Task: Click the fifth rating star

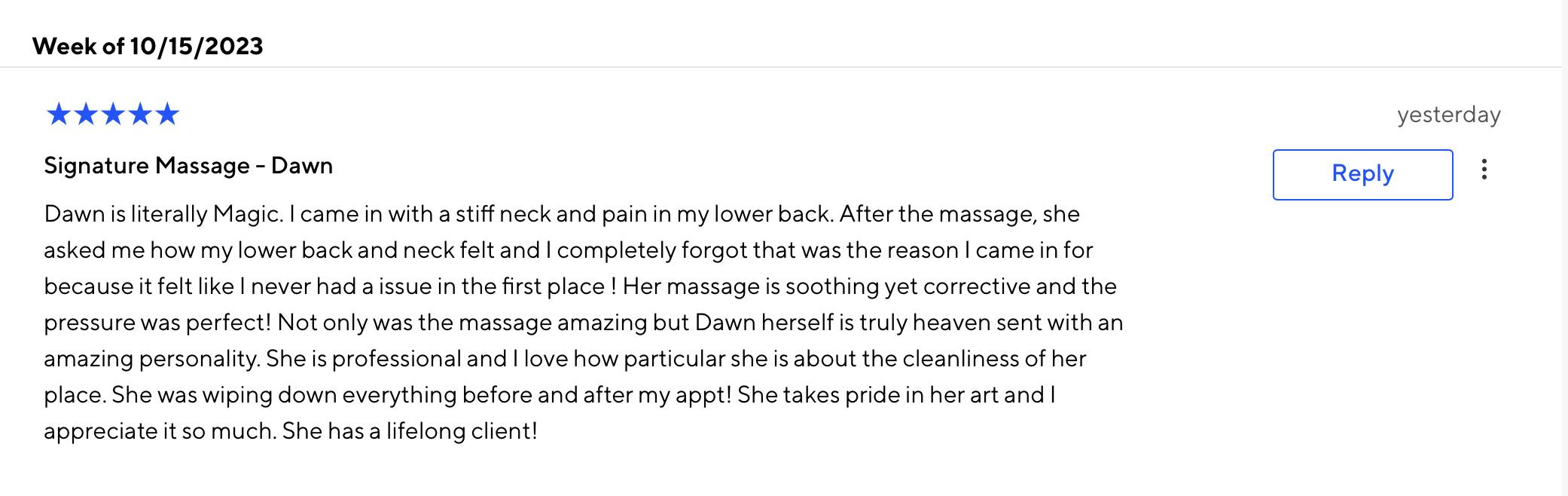Action: click(166, 115)
